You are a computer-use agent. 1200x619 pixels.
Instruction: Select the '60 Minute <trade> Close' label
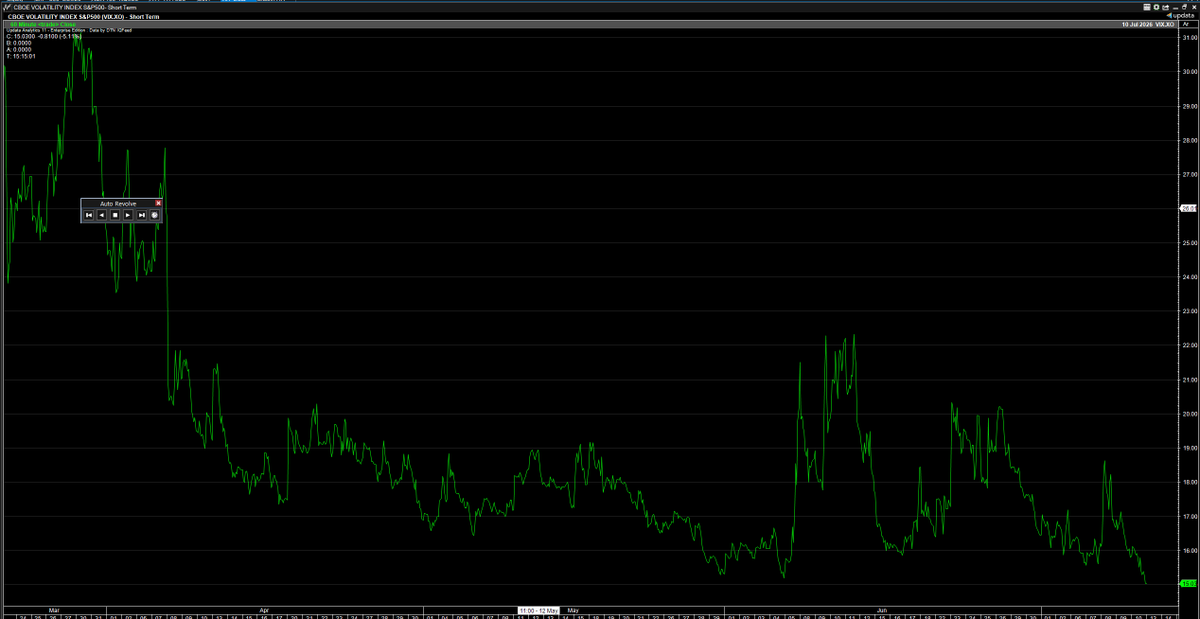point(42,24)
